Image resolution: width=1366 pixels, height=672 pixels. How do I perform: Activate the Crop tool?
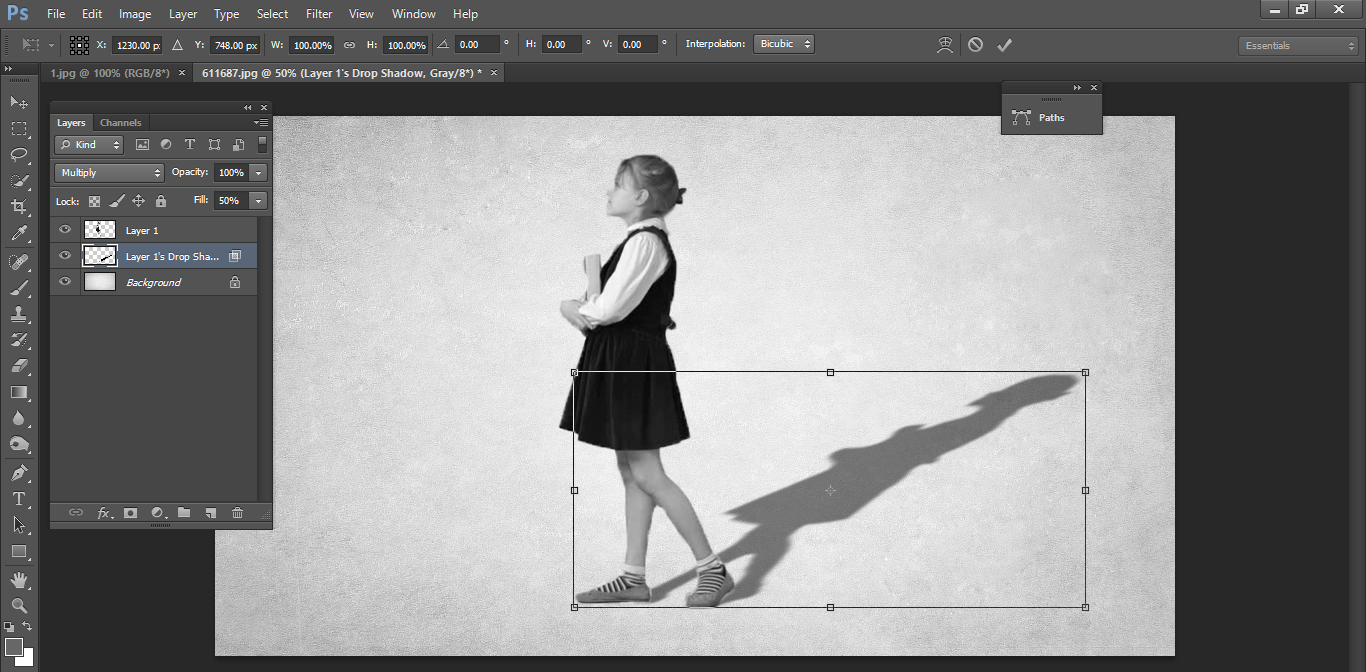pos(18,207)
